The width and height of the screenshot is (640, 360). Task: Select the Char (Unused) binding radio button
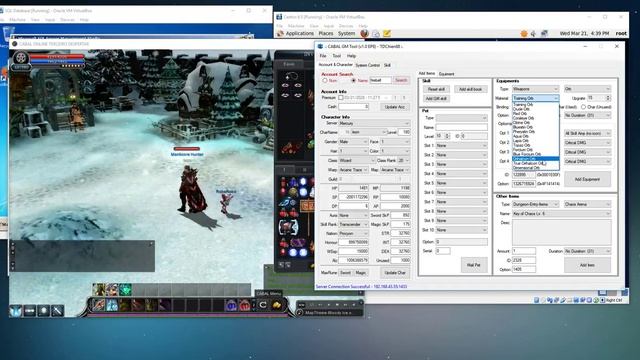[583, 107]
